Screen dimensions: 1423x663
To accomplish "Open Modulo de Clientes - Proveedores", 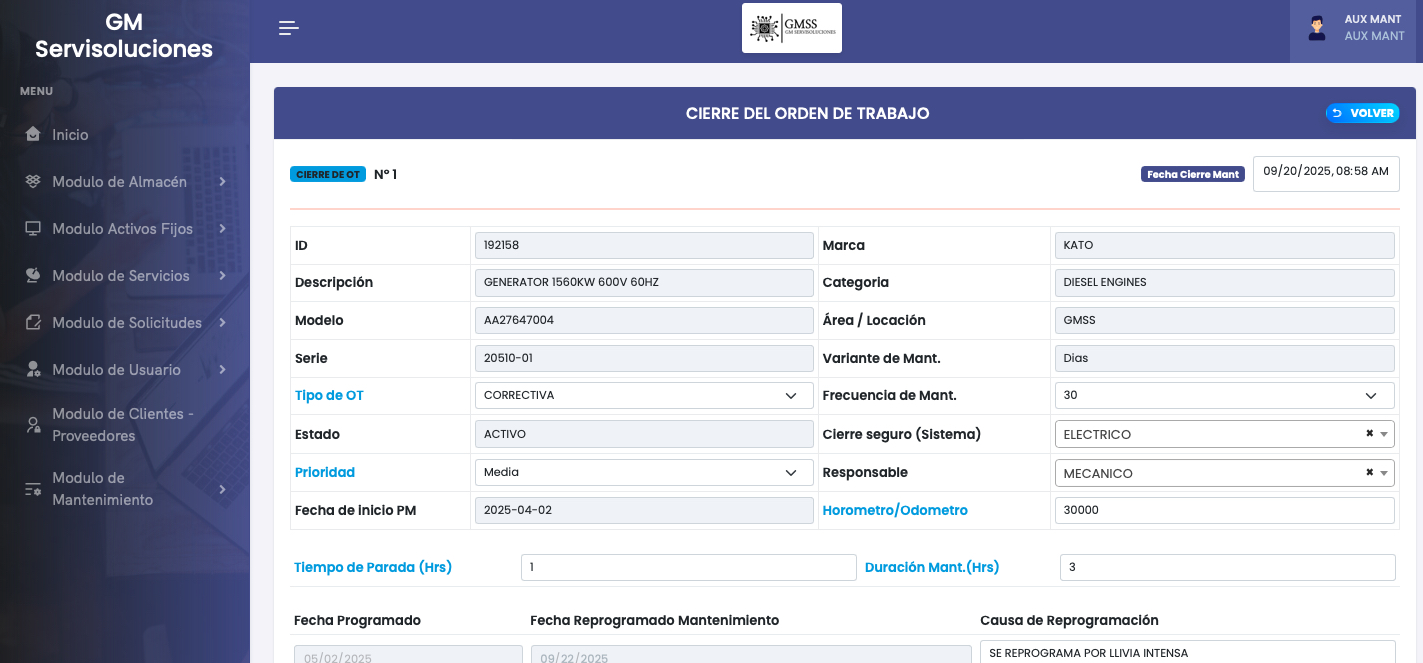I will (x=122, y=425).
